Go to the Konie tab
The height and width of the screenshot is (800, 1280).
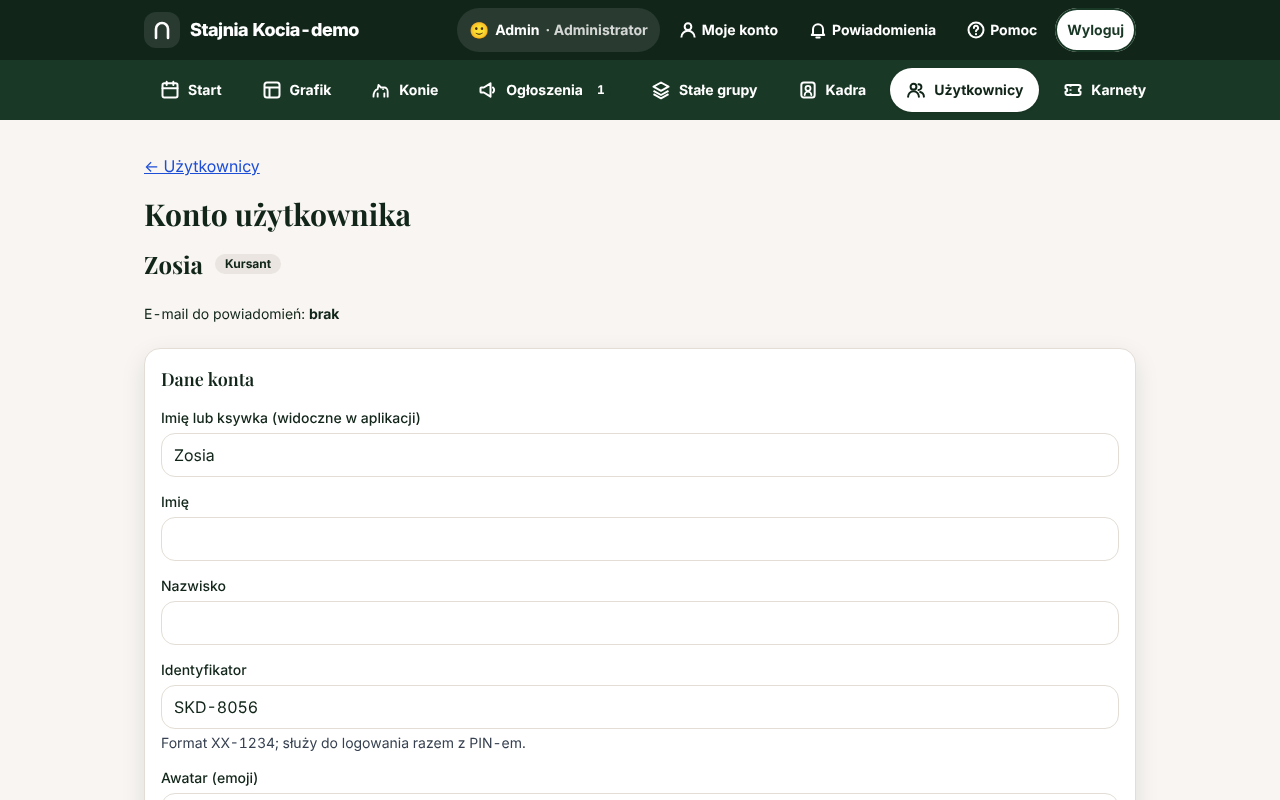(405, 90)
